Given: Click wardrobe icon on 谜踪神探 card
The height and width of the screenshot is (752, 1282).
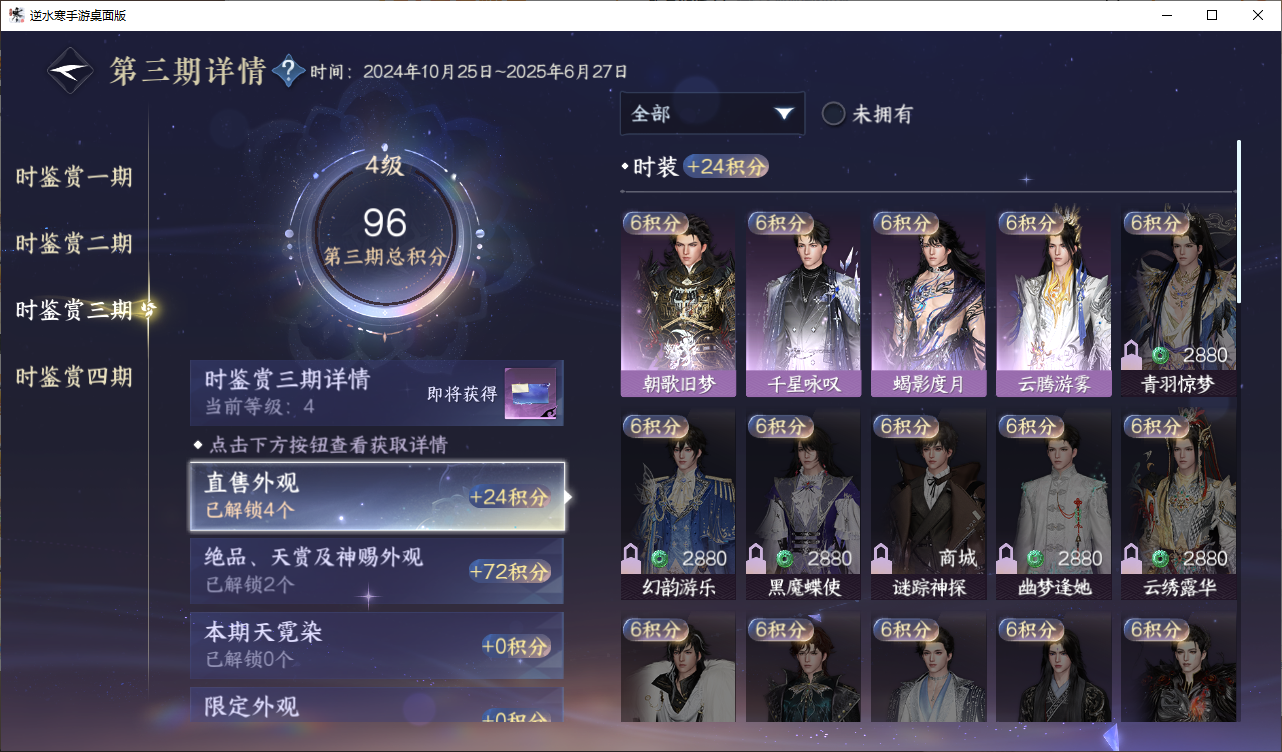Looking at the screenshot, I should click(x=882, y=558).
